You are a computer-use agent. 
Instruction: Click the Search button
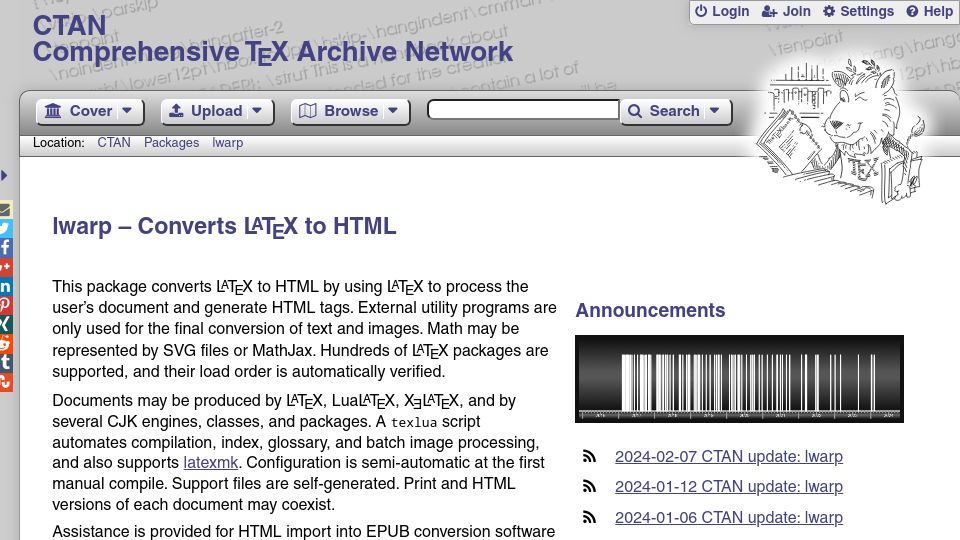point(664,111)
